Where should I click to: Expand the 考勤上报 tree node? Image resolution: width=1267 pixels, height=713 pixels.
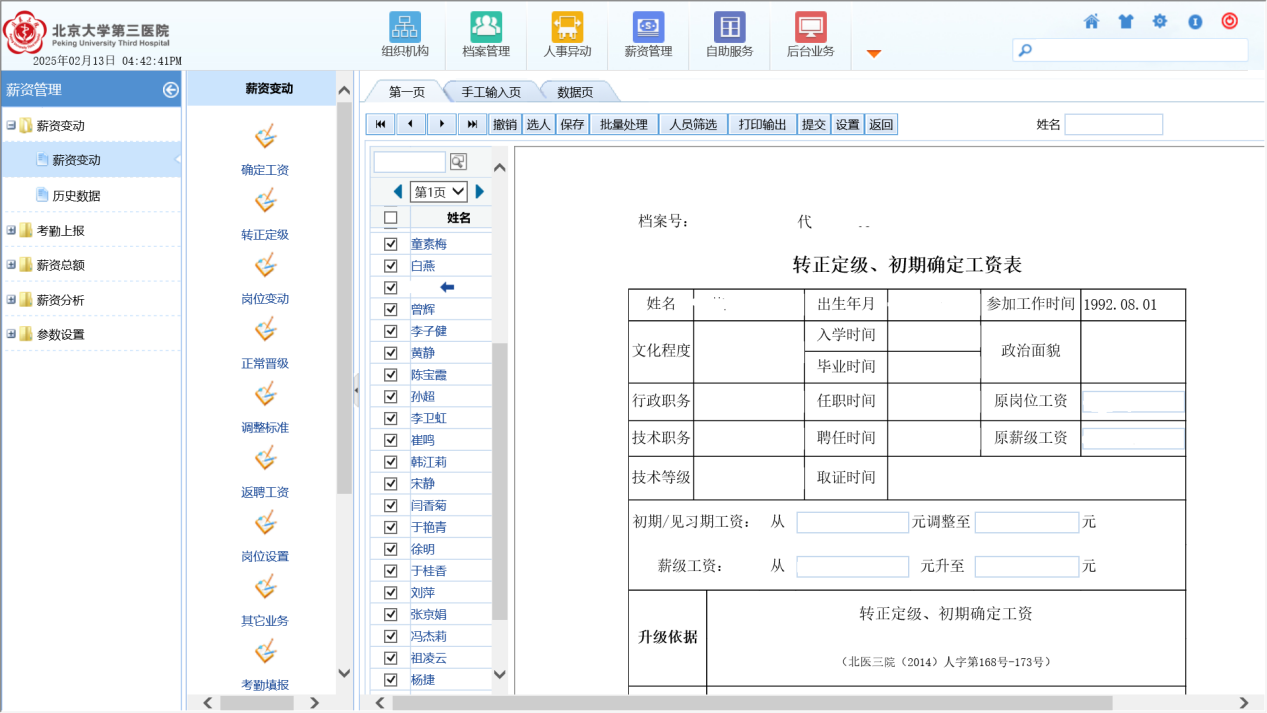12,230
